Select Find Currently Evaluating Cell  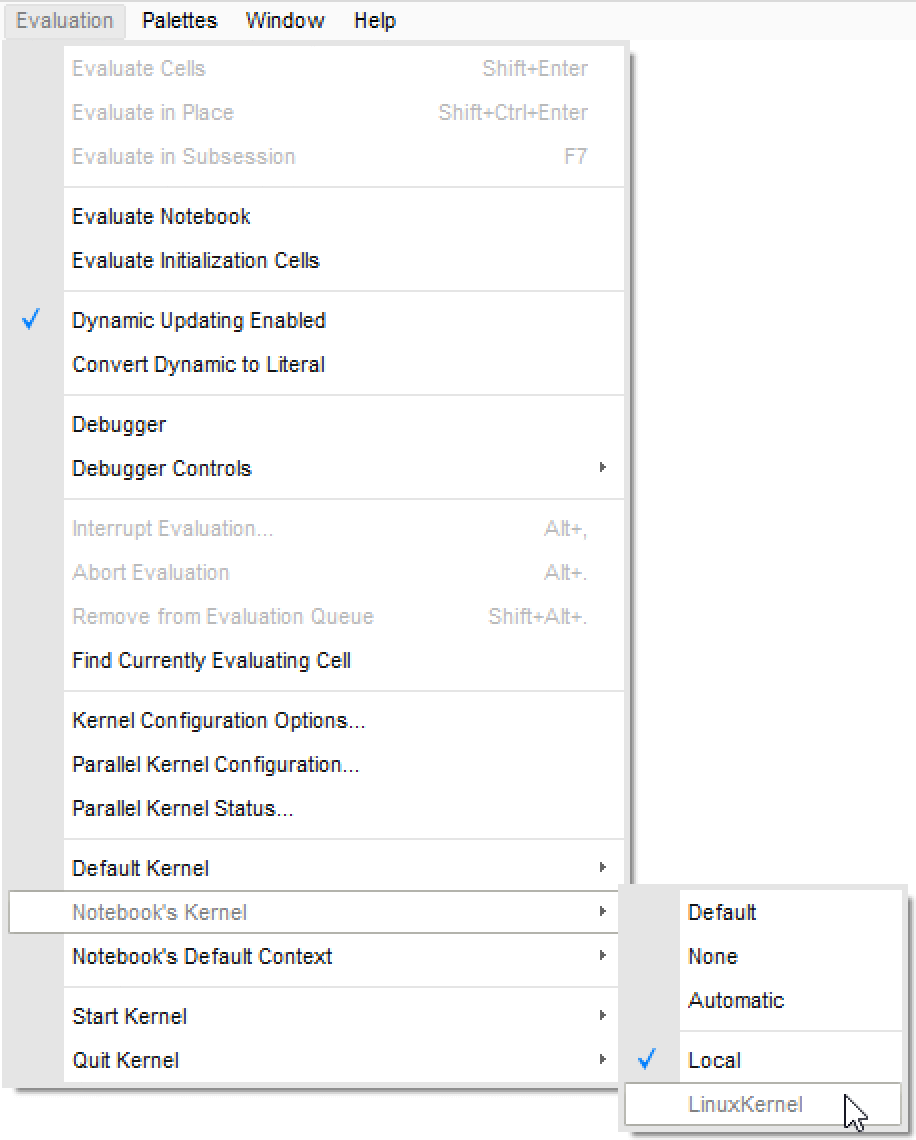(x=211, y=661)
